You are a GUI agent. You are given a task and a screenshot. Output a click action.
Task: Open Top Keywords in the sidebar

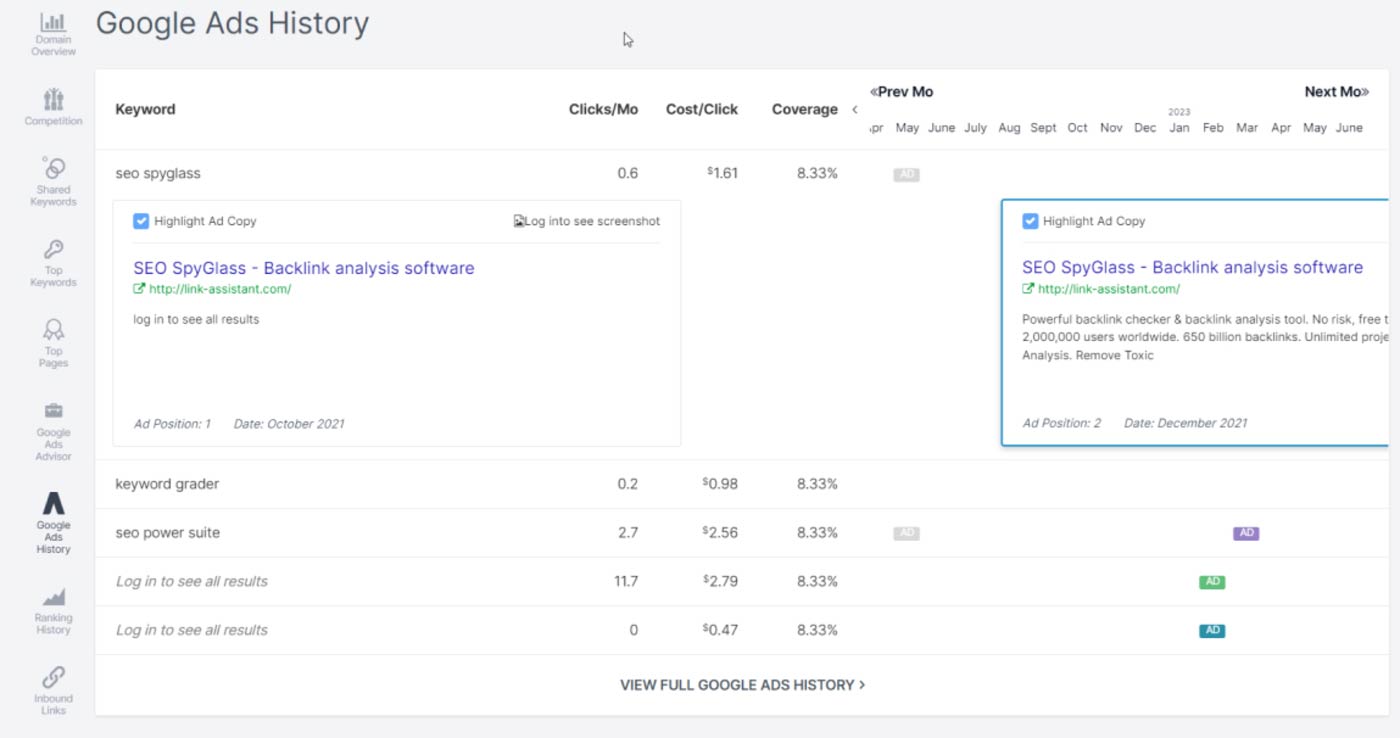tap(53, 263)
